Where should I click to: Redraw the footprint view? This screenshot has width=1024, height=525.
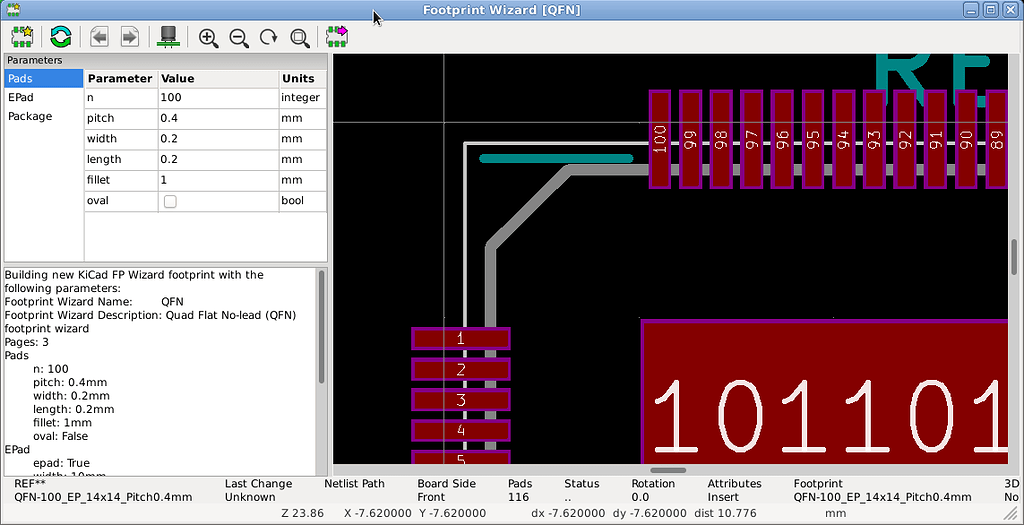pos(268,37)
